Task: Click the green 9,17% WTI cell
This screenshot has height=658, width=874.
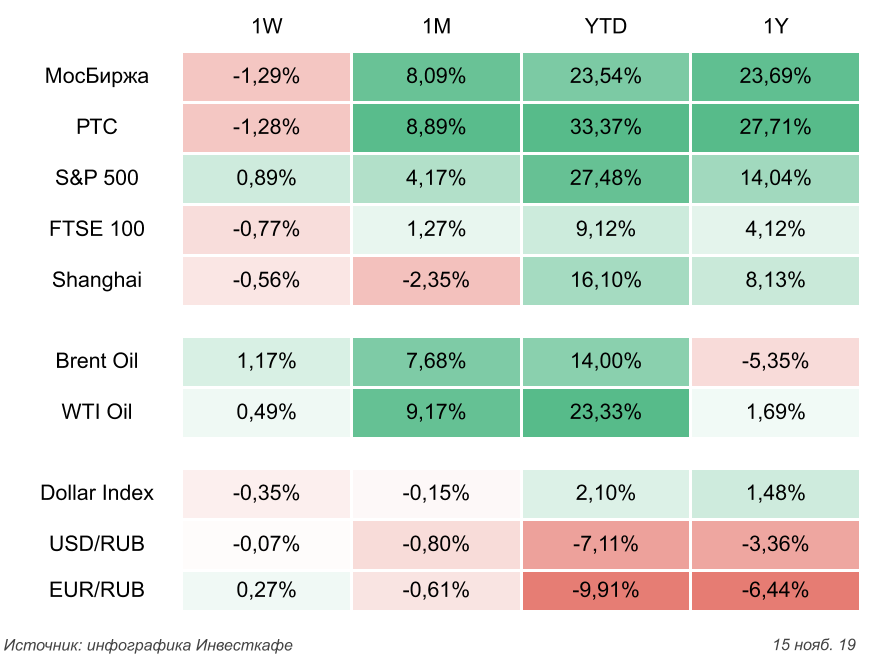Action: point(437,412)
